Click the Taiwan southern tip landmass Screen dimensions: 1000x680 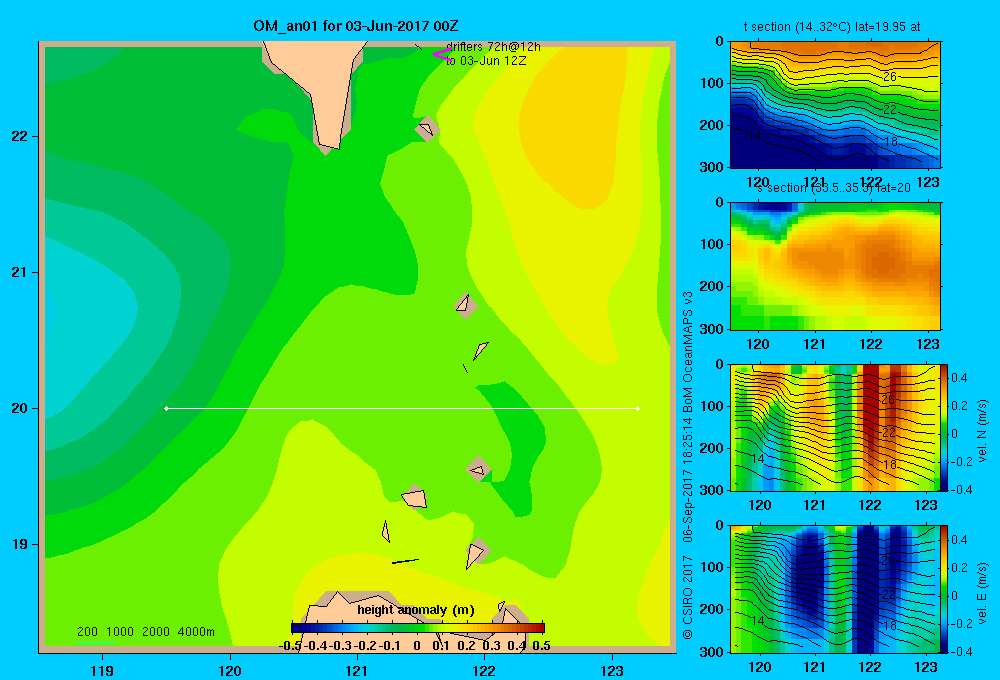tap(321, 89)
